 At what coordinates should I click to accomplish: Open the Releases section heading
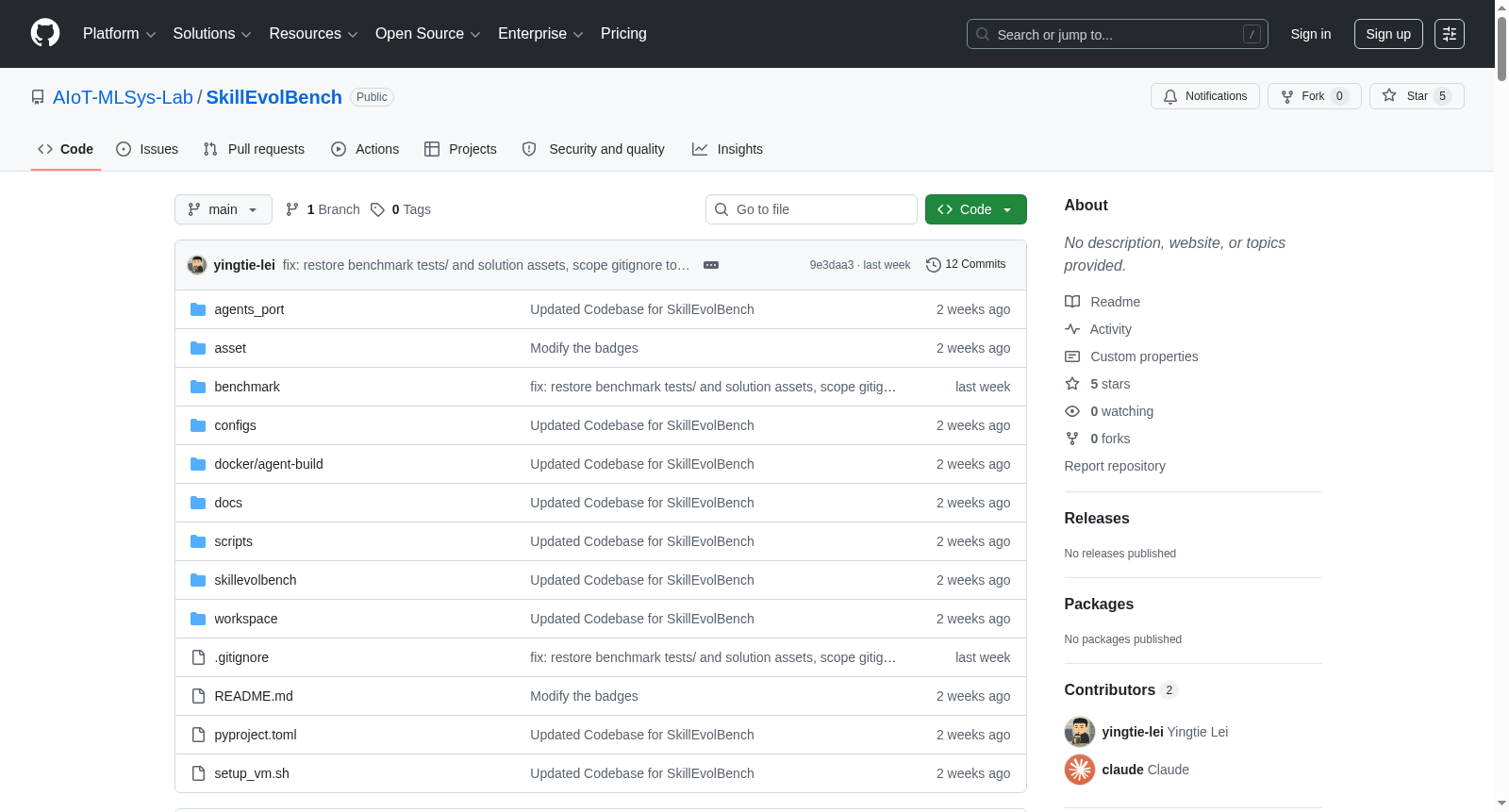coord(1097,519)
